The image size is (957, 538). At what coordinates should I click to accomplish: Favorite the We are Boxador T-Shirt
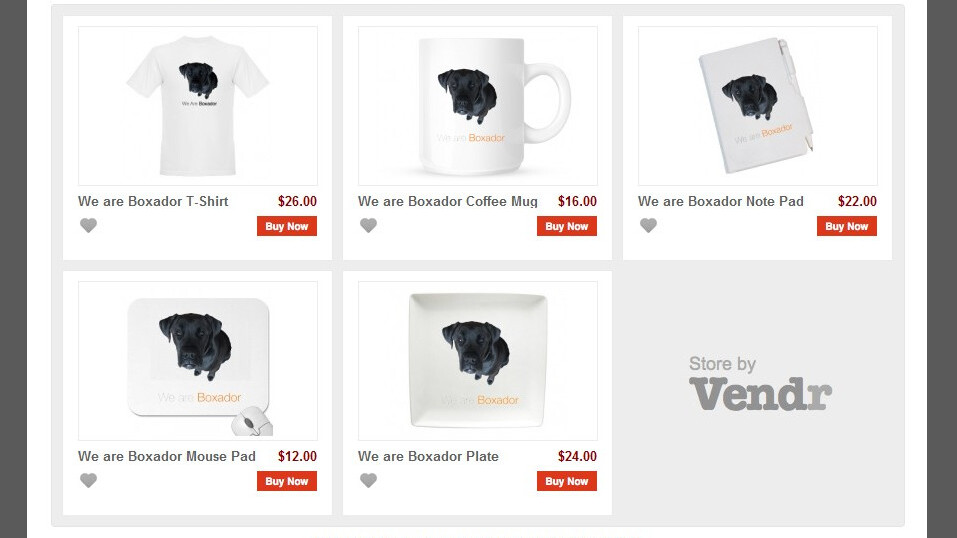(x=89, y=226)
